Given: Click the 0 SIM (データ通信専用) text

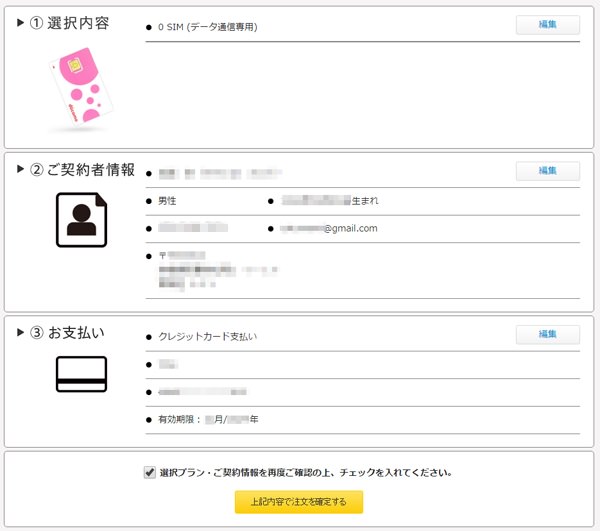Looking at the screenshot, I should 207,27.
